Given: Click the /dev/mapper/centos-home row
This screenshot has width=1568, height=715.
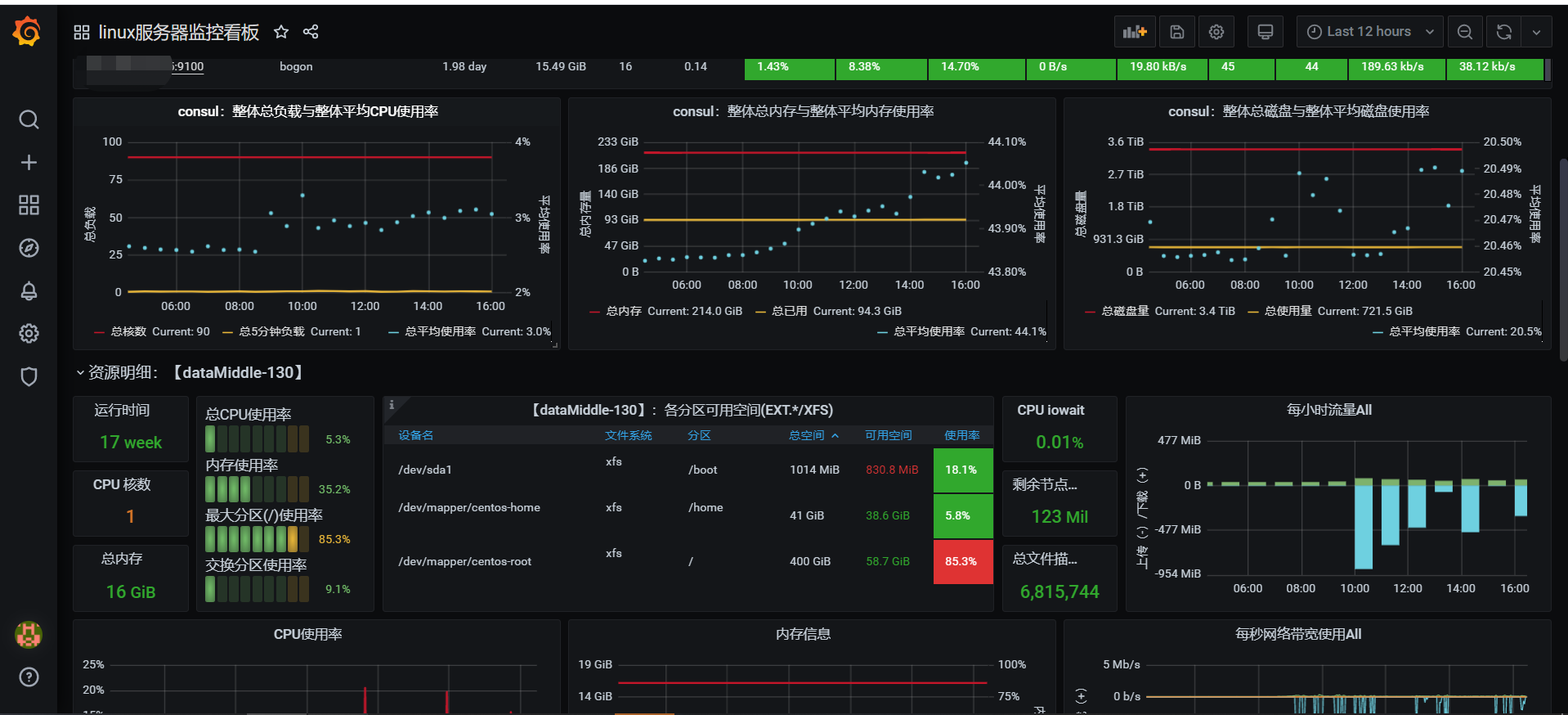Looking at the screenshot, I should click(688, 515).
